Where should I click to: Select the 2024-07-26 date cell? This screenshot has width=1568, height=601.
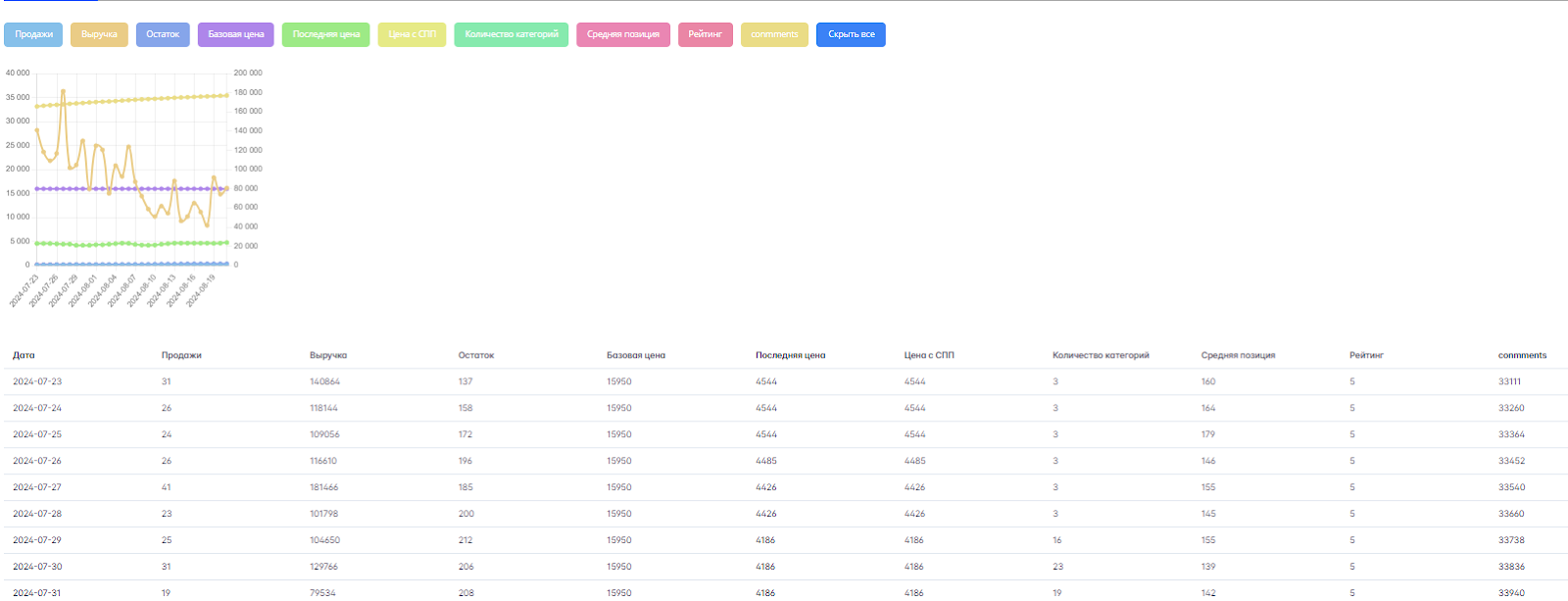click(x=37, y=461)
